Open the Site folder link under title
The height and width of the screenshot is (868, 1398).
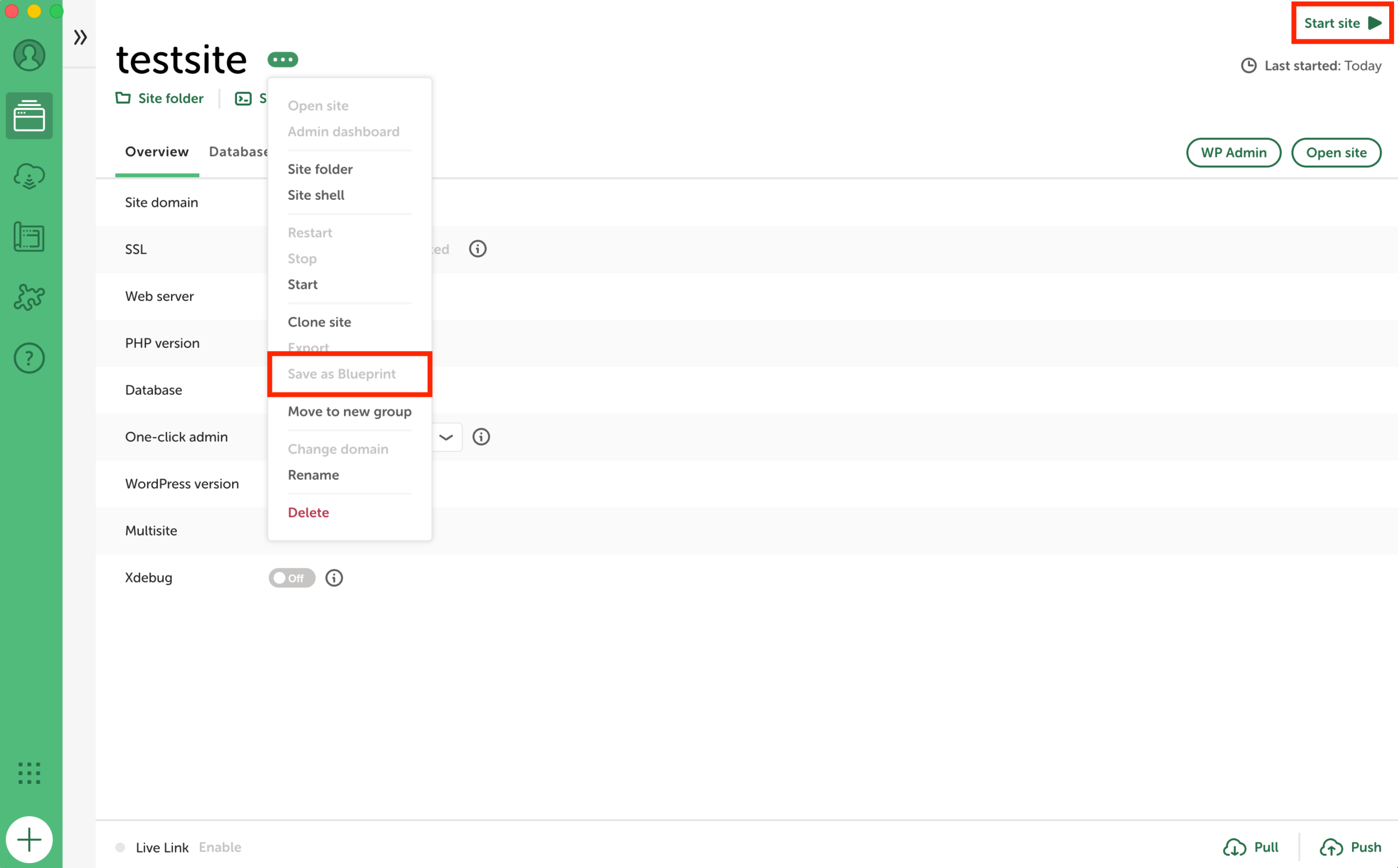click(x=159, y=98)
